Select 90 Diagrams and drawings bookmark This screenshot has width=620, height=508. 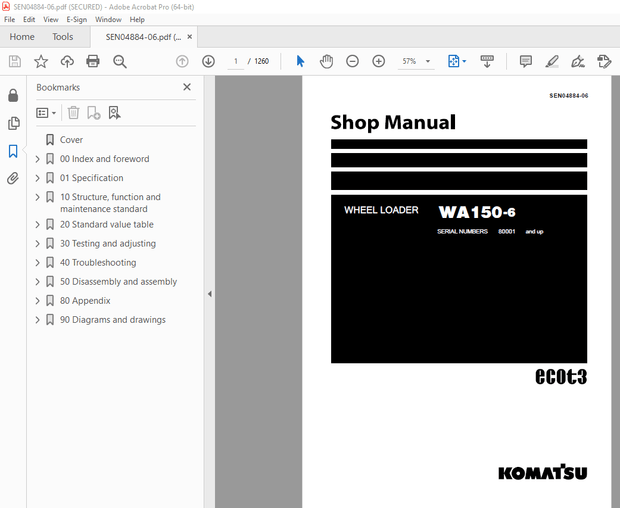[x=112, y=319]
